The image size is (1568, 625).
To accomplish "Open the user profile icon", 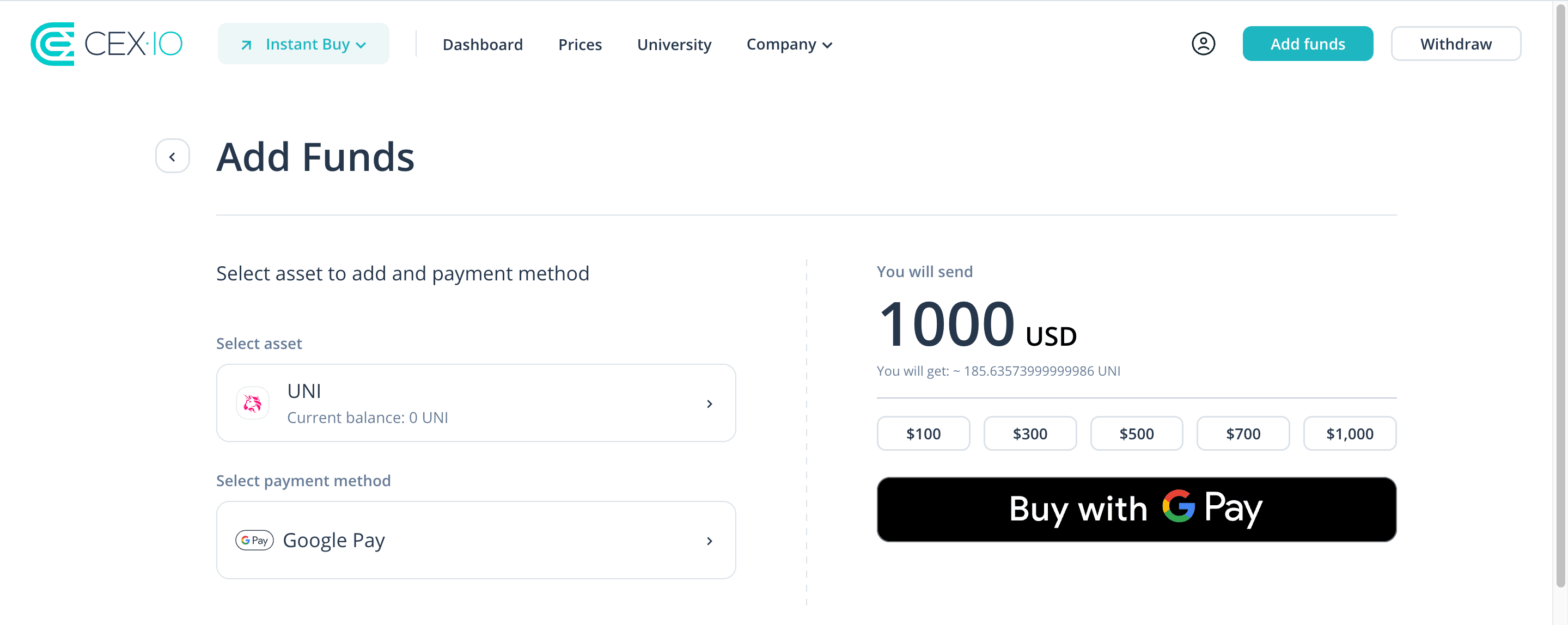I will tap(1203, 44).
